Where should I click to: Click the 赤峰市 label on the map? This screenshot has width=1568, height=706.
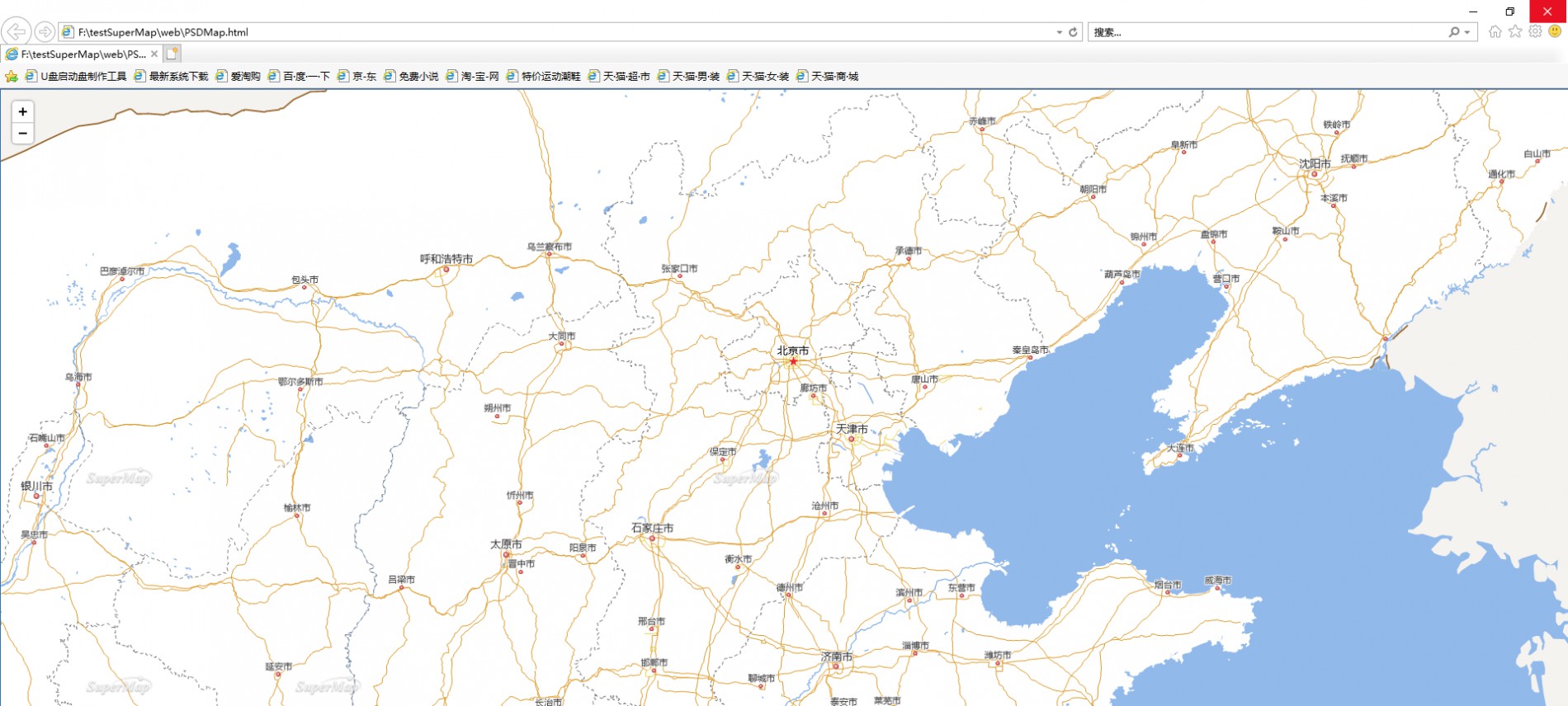[982, 121]
